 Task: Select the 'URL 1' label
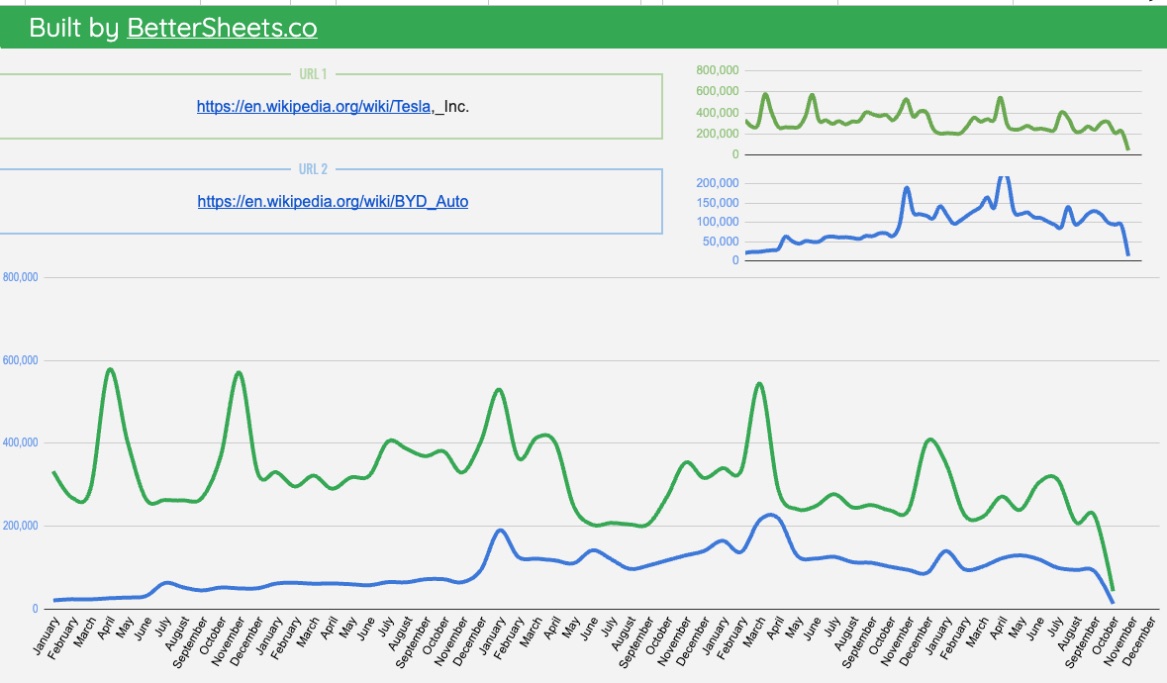coord(313,74)
